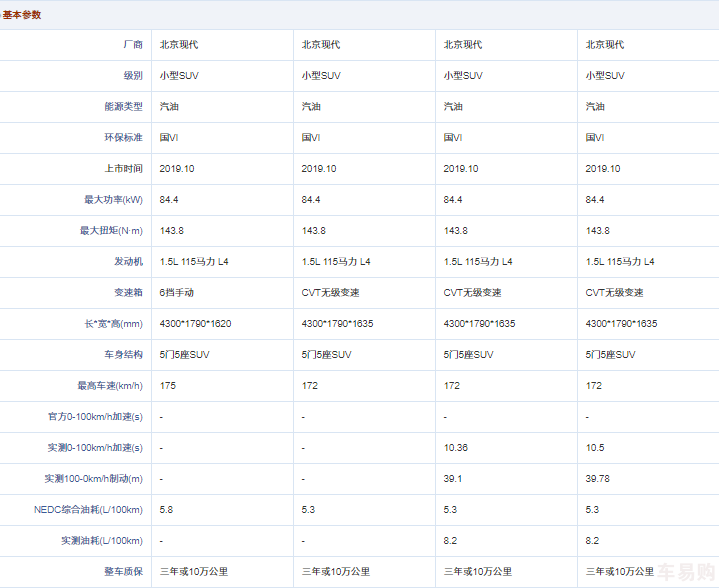This screenshot has height=588, width=719.
Task: Select the 车身结构 row label
Action: click(123, 355)
